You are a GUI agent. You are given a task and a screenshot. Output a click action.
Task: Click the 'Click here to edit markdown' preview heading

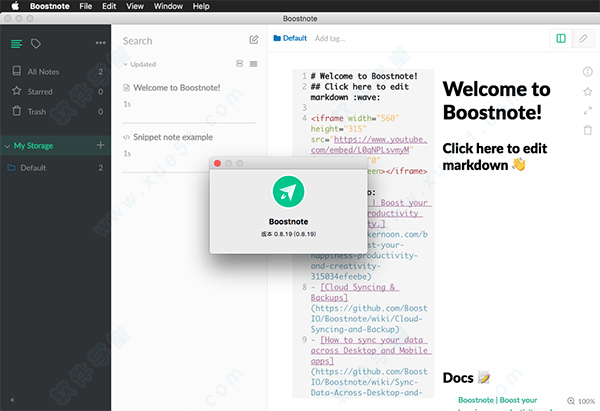pos(494,157)
